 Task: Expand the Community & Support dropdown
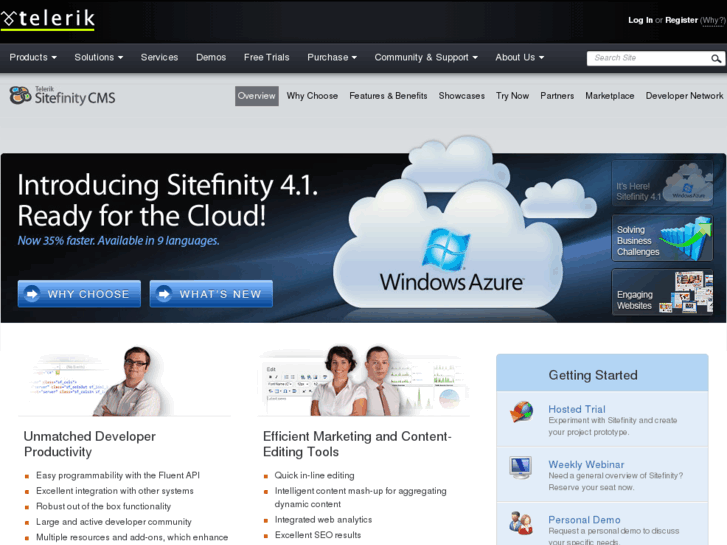click(426, 58)
